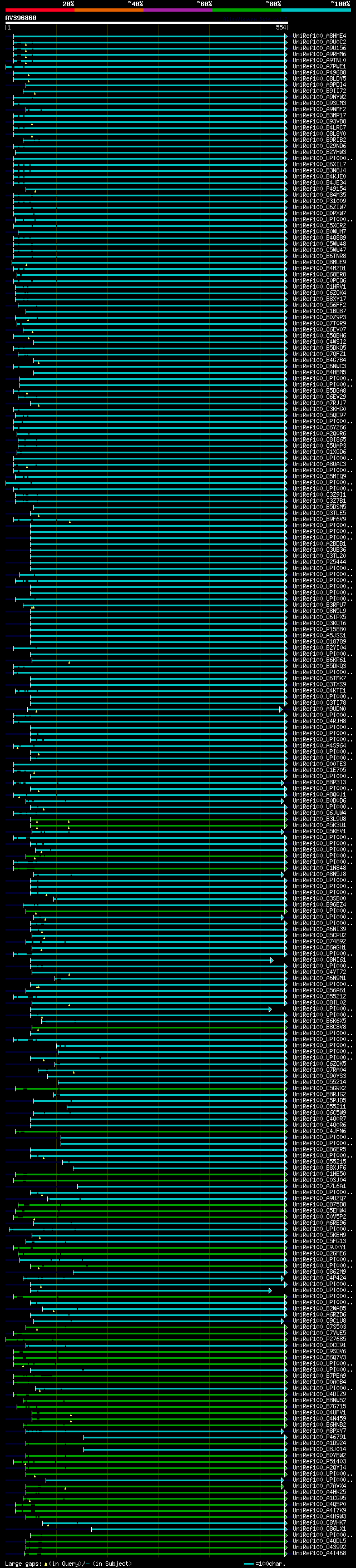The height and width of the screenshot is (1568, 356).
Task: Select the UniRef100_C1N848 label
Action: click(x=319, y=868)
